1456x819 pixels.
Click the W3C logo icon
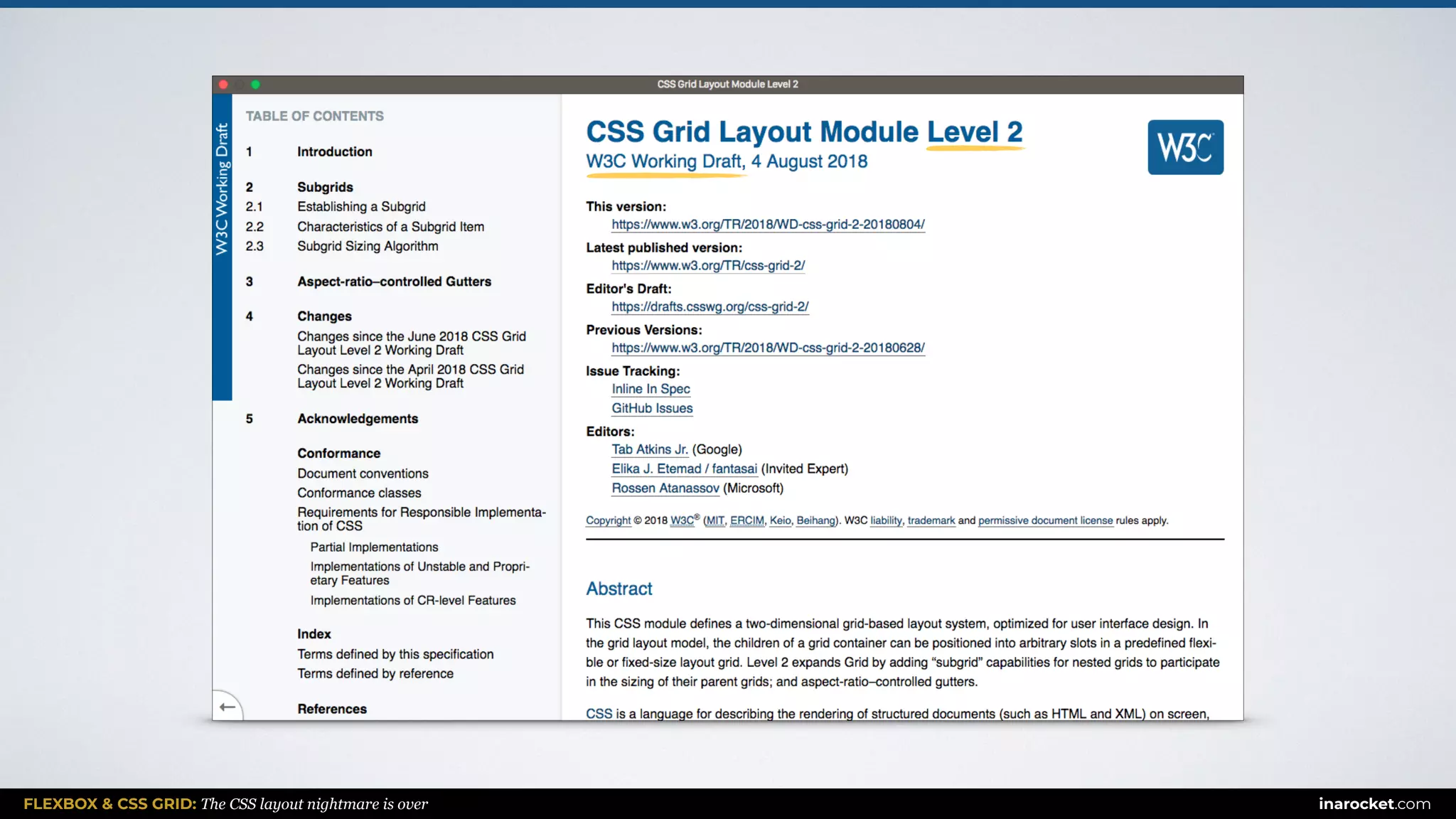(1185, 147)
